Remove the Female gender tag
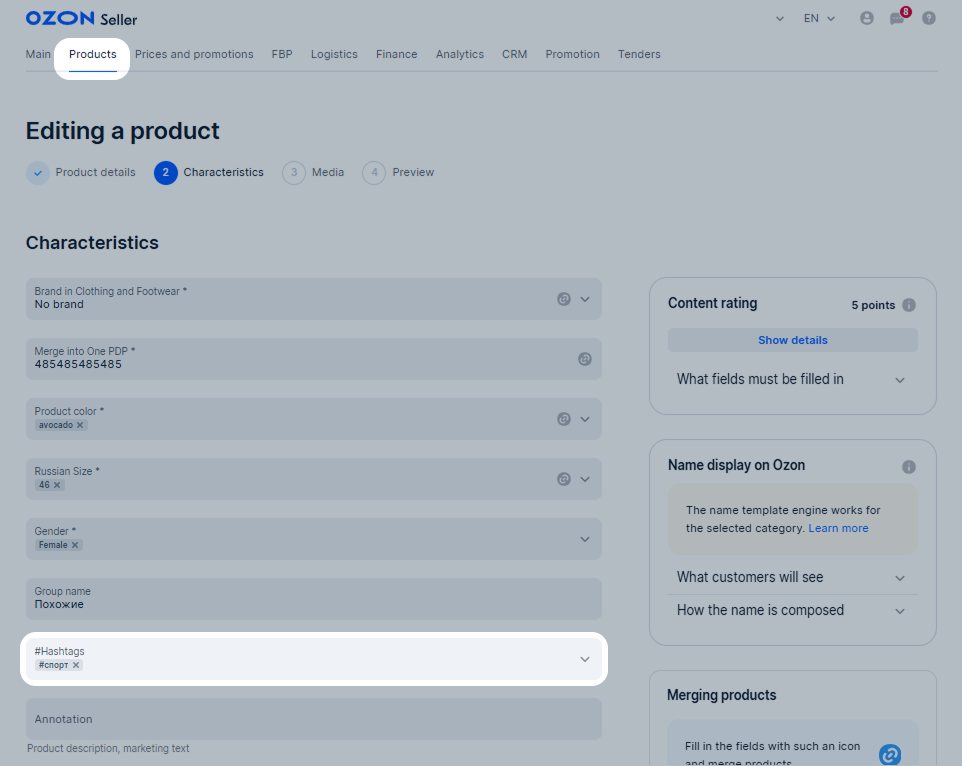Screen dimensions: 962x766 (x=75, y=545)
